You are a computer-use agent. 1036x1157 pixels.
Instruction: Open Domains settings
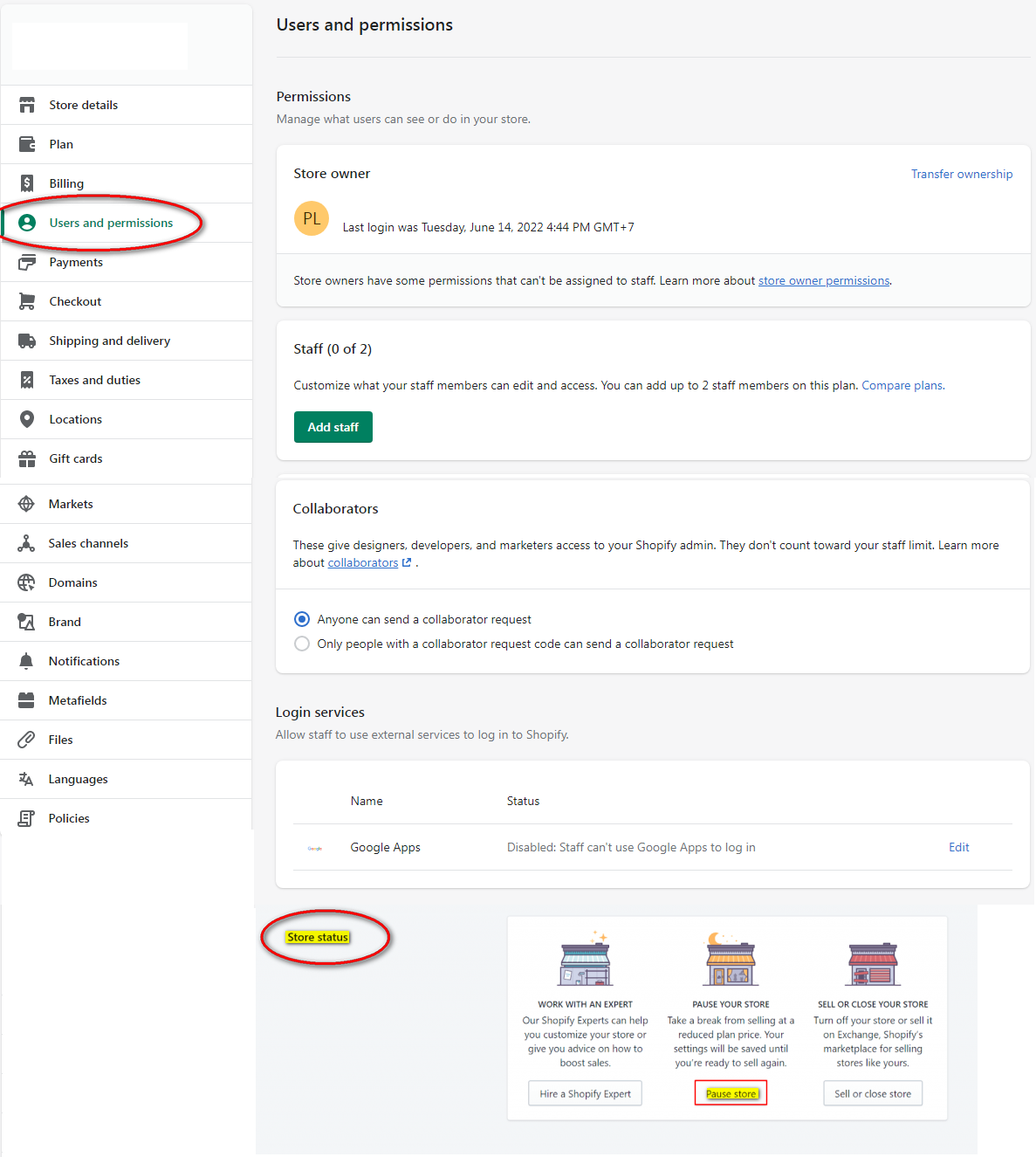point(127,582)
